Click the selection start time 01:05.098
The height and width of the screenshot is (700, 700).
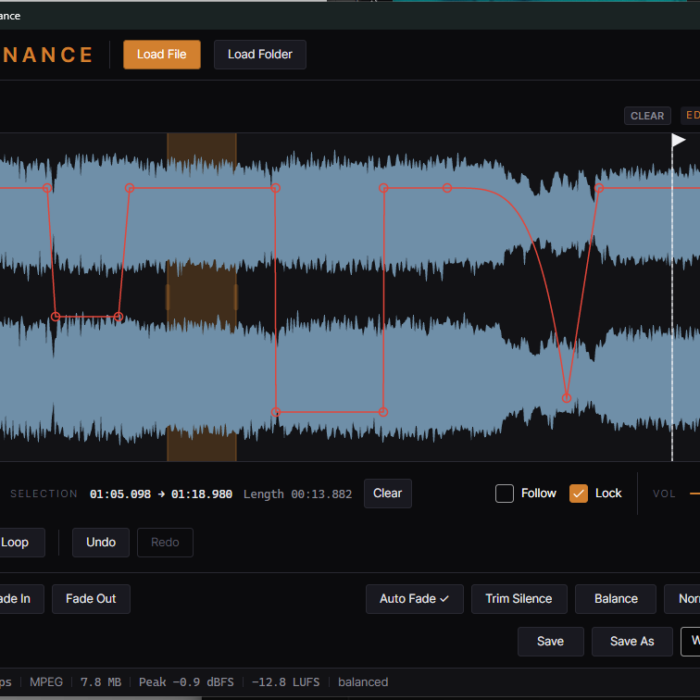pos(120,494)
